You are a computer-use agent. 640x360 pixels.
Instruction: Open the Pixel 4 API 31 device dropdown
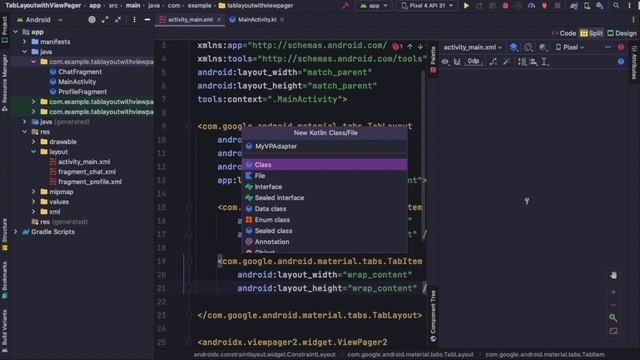tap(427, 6)
